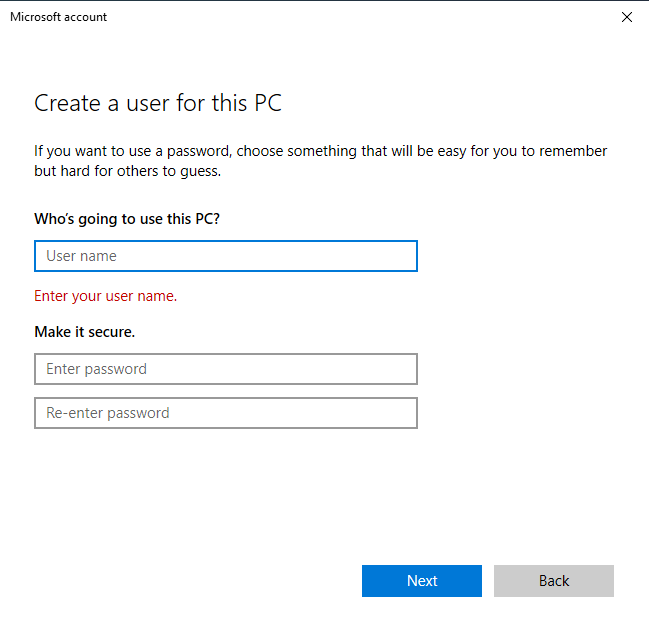
Task: Click the empty area right of the User name box
Action: pyautogui.click(x=530, y=256)
